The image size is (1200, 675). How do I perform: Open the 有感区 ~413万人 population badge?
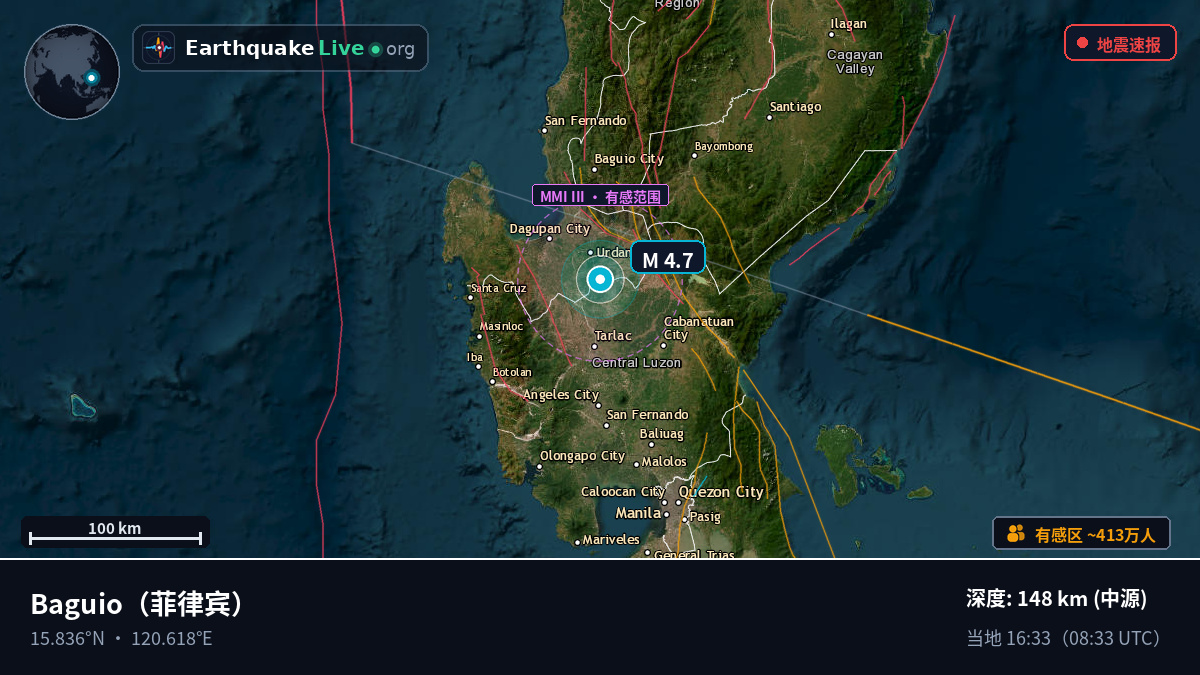coord(1081,534)
